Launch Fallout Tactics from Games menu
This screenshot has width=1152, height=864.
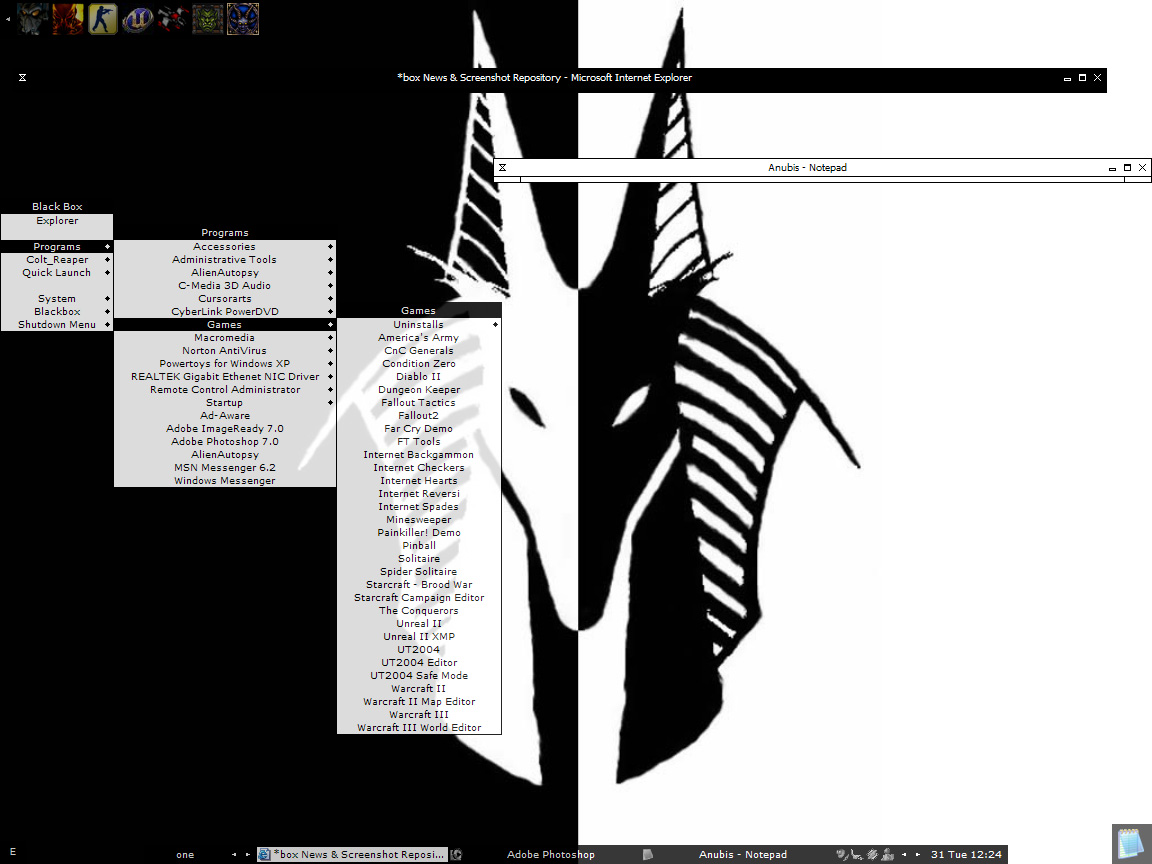coord(419,403)
